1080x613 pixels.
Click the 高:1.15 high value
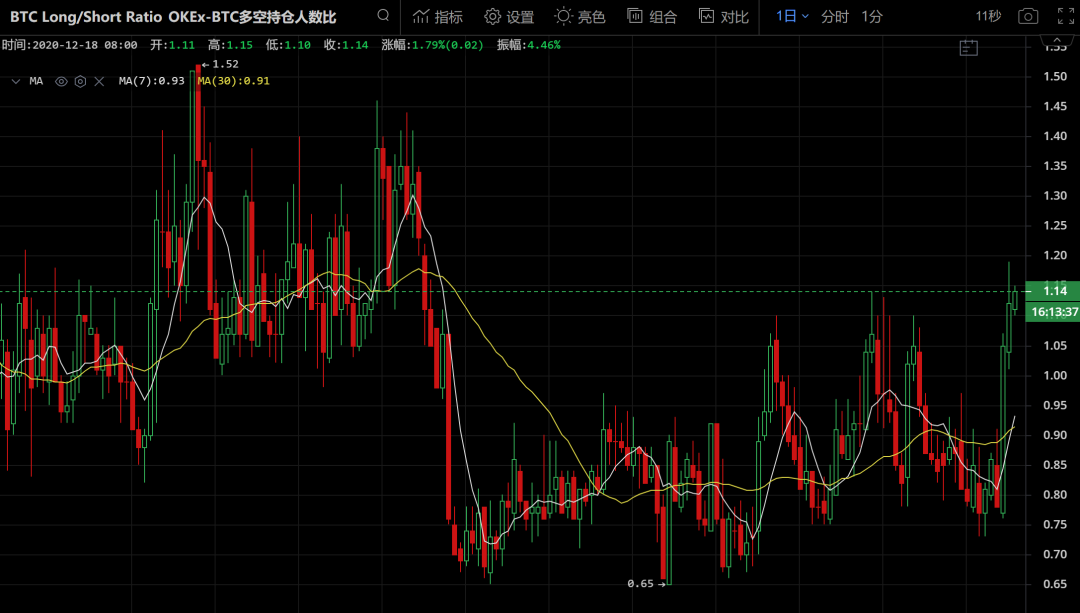(230, 45)
